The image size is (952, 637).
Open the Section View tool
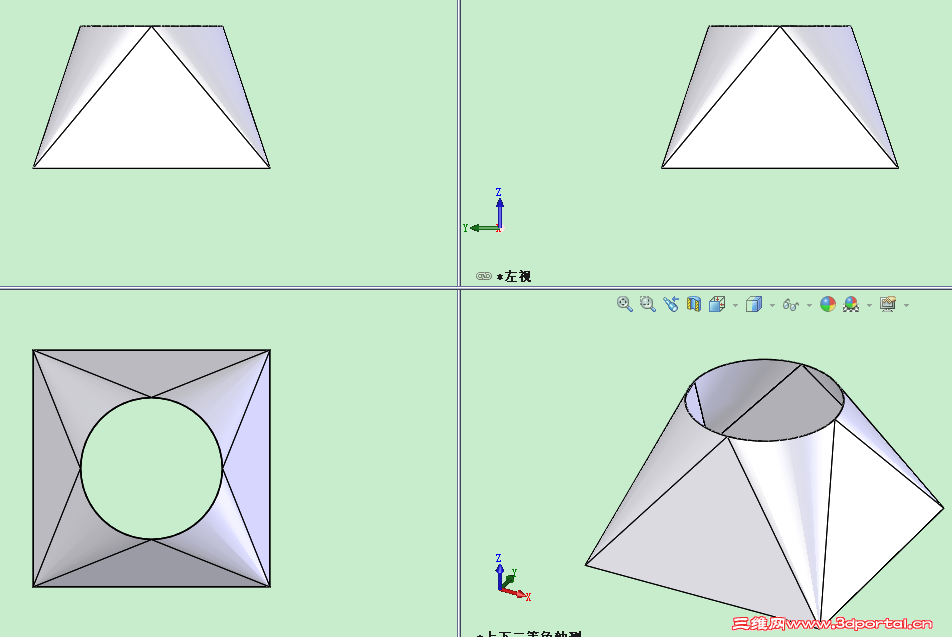click(696, 304)
